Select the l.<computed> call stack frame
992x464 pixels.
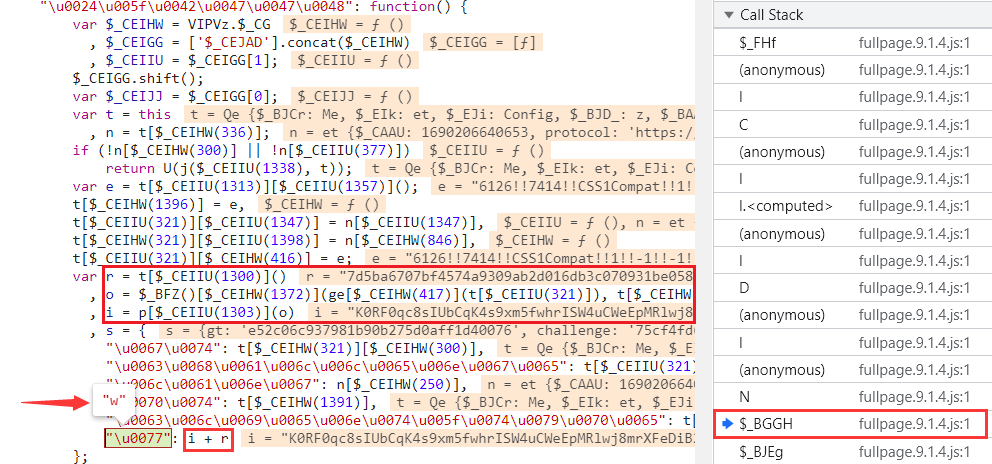point(784,206)
